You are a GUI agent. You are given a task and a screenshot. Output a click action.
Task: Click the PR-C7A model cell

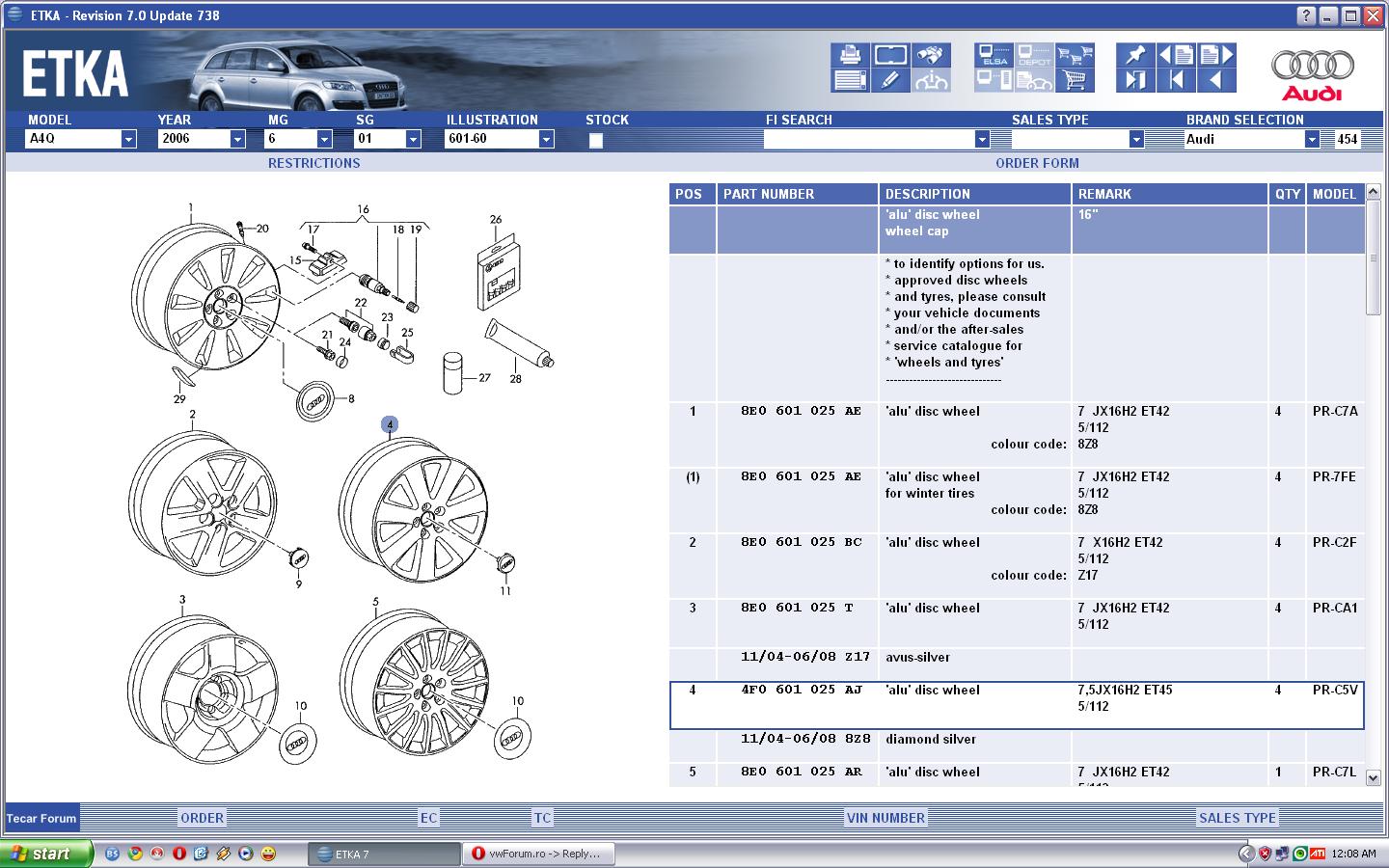tap(1335, 411)
